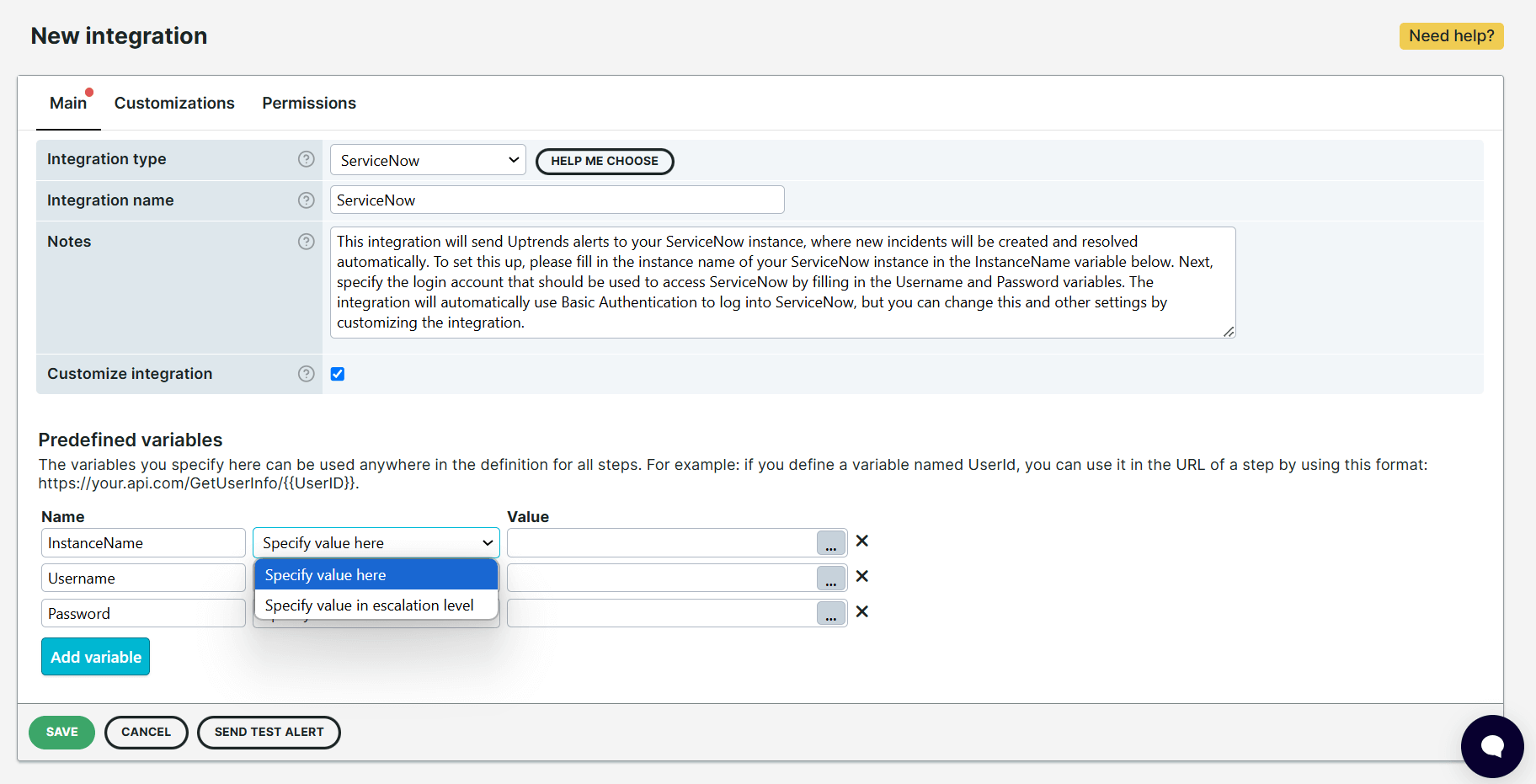Cancel the integration setup

(x=147, y=732)
